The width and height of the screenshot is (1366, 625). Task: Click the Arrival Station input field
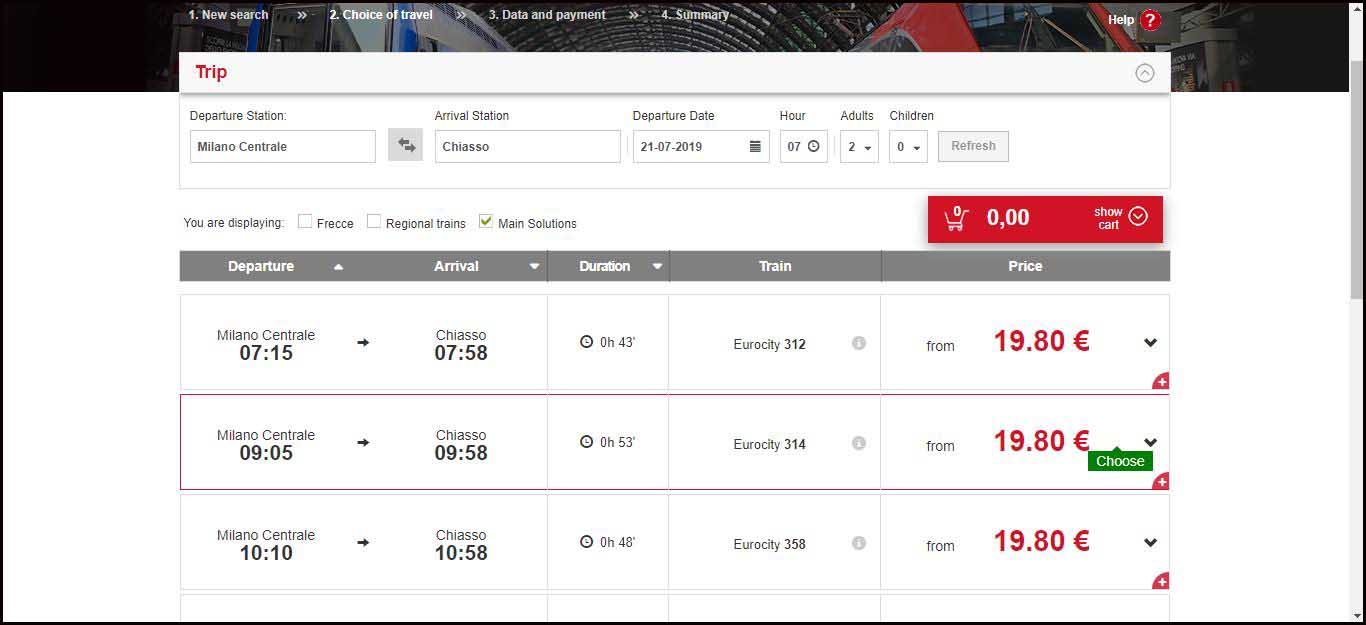(x=528, y=146)
